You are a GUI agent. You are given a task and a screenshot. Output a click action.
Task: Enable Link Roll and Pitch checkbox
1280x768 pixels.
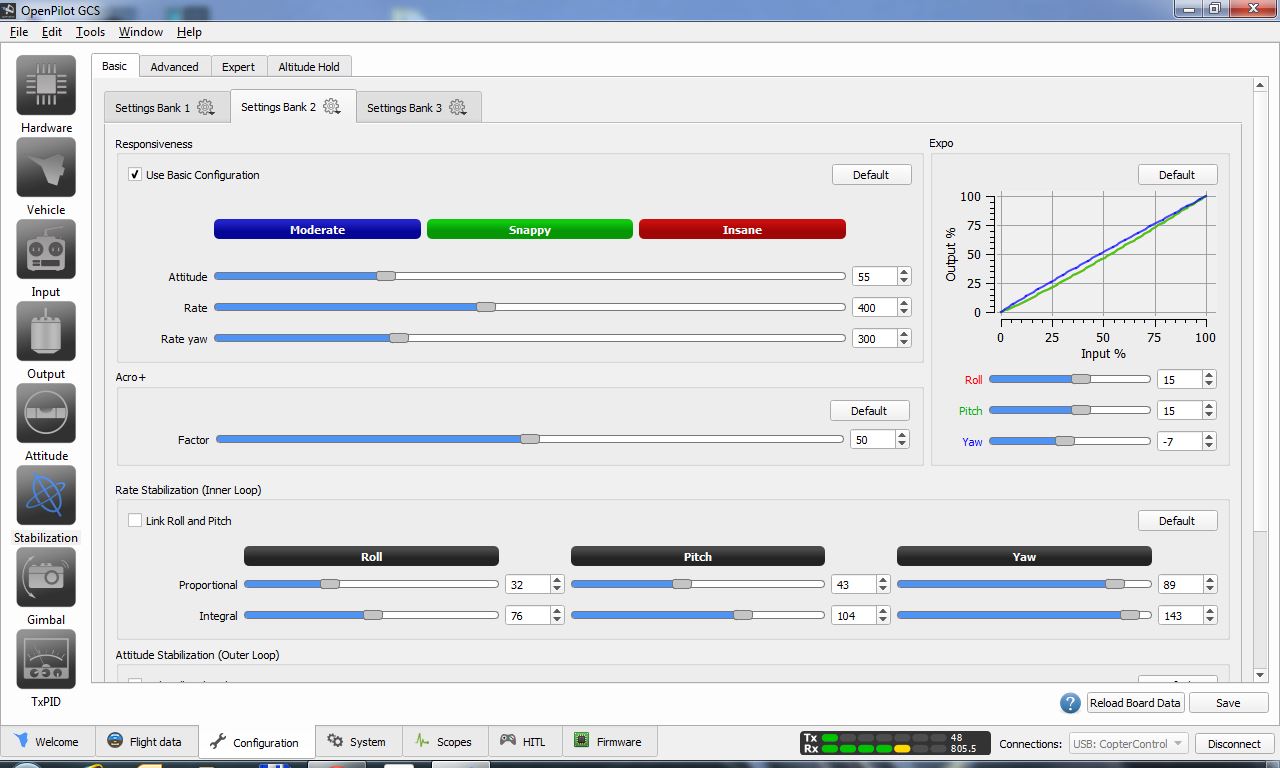coord(135,521)
